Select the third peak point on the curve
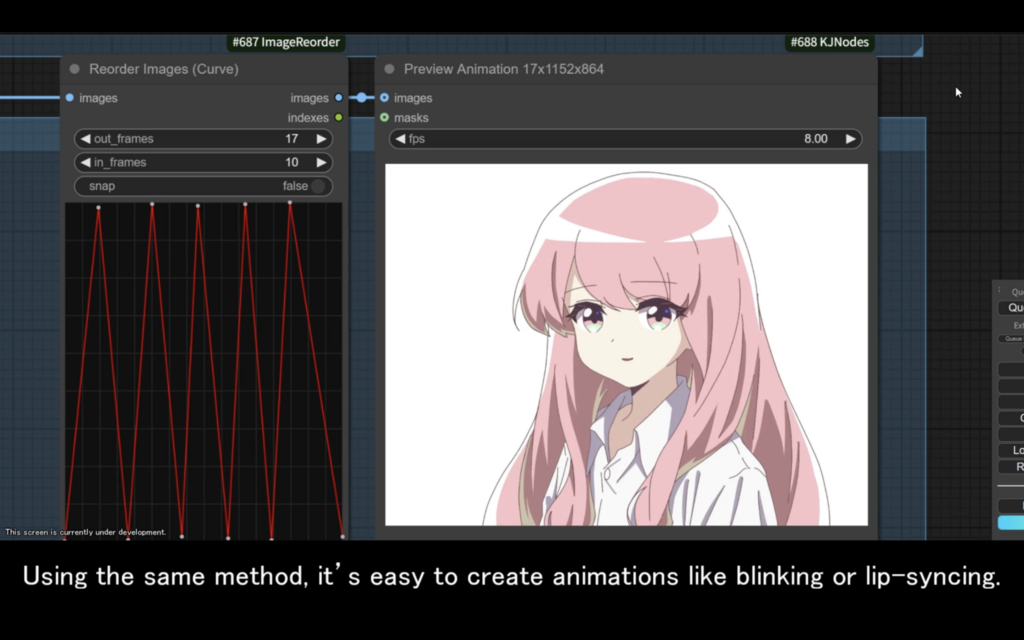Image resolution: width=1024 pixels, height=640 pixels. (x=198, y=206)
